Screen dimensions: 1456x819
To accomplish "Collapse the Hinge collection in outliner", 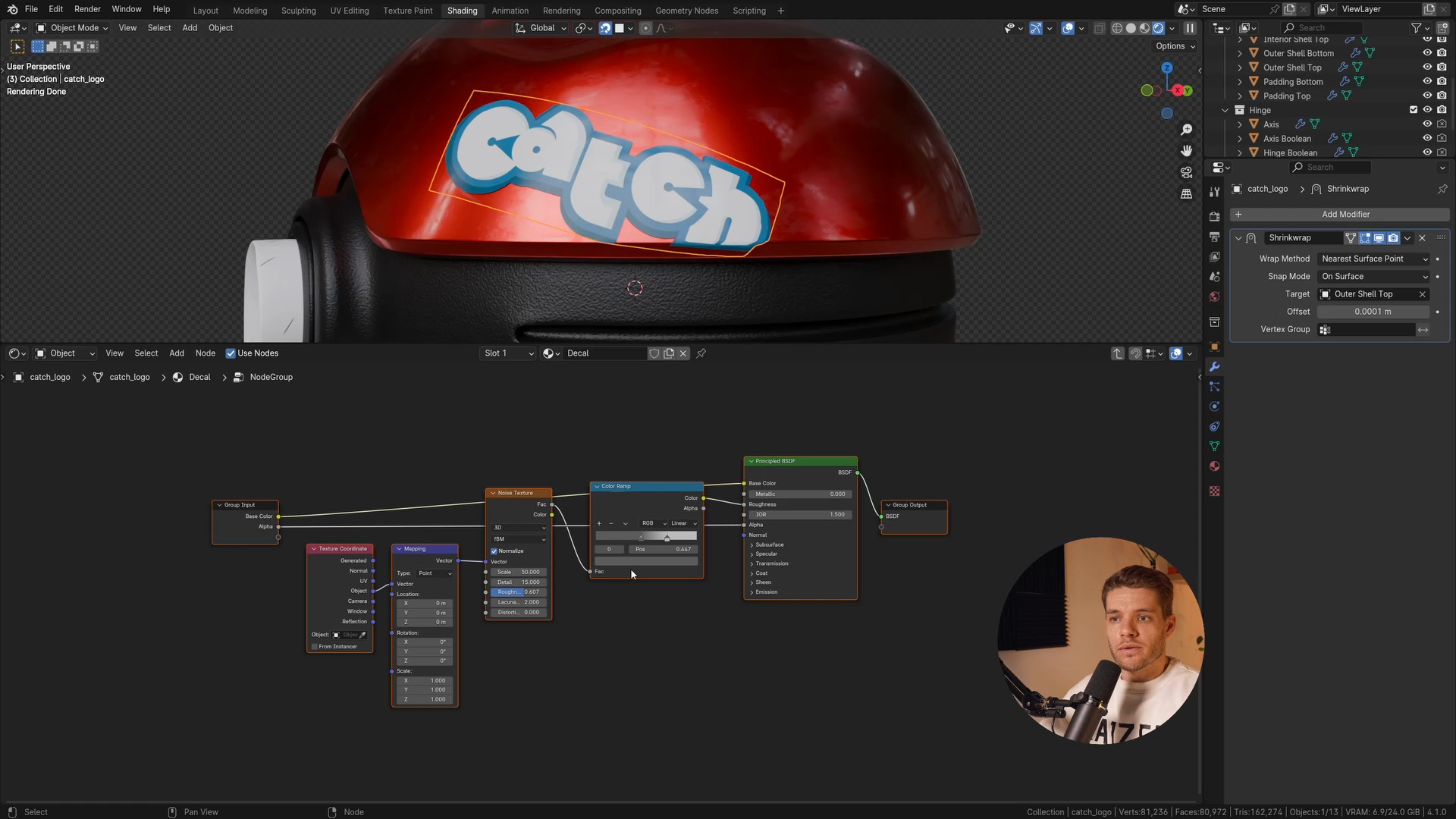I will point(1225,111).
